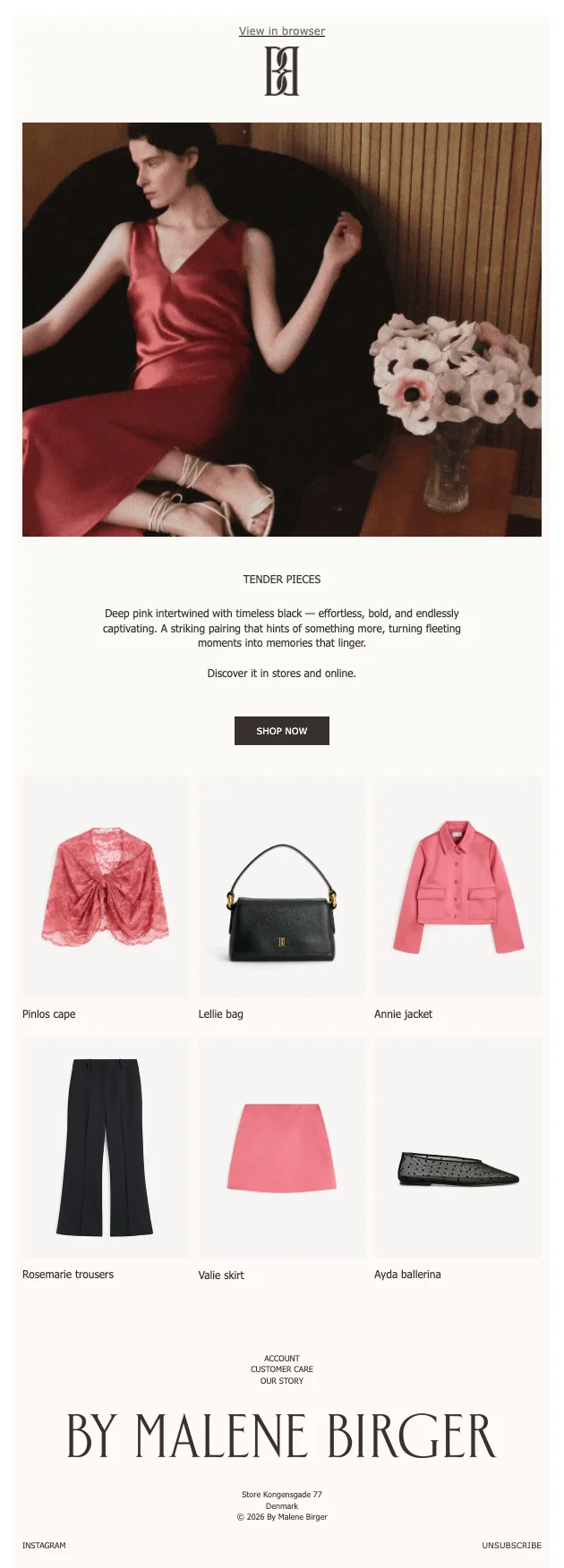Go to the ACCOUNT footer link
The height and width of the screenshot is (1568, 564).
point(282,1359)
